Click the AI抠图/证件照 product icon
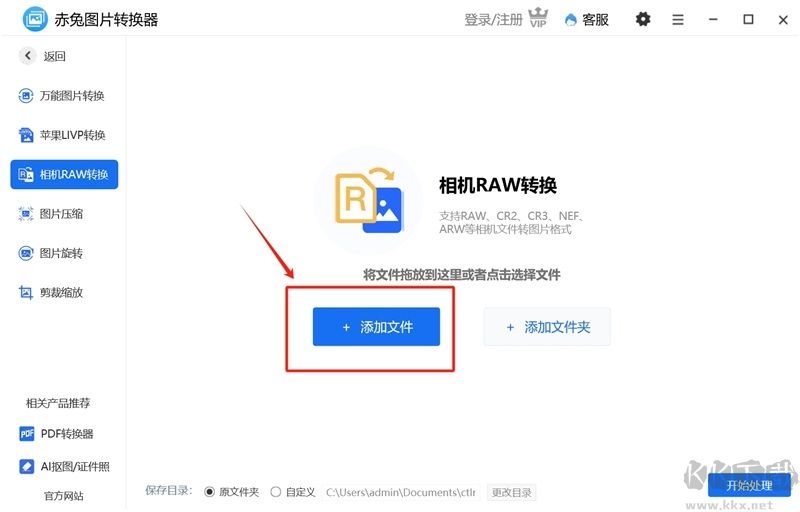 tap(27, 466)
